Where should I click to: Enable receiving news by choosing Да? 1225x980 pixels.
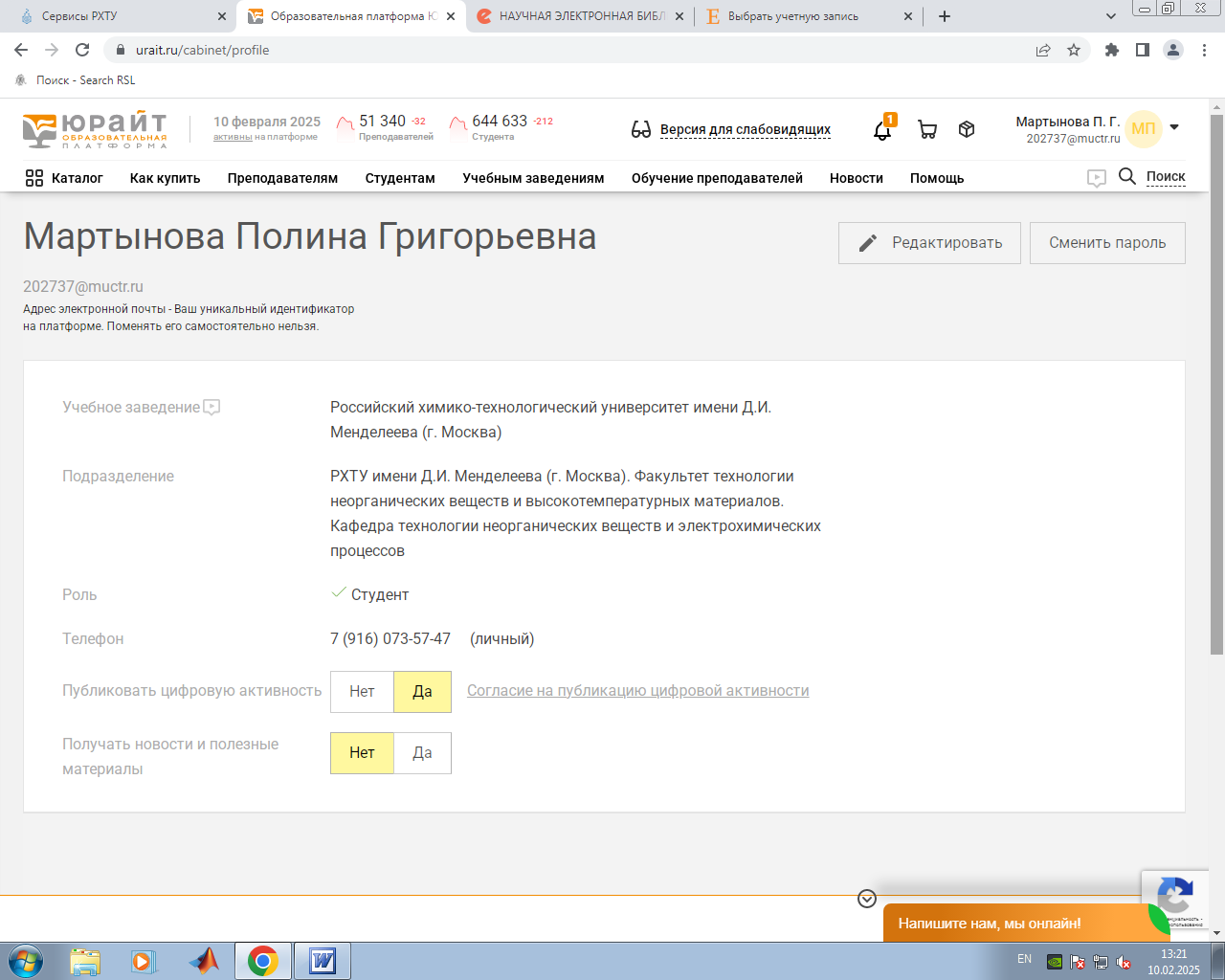point(422,753)
